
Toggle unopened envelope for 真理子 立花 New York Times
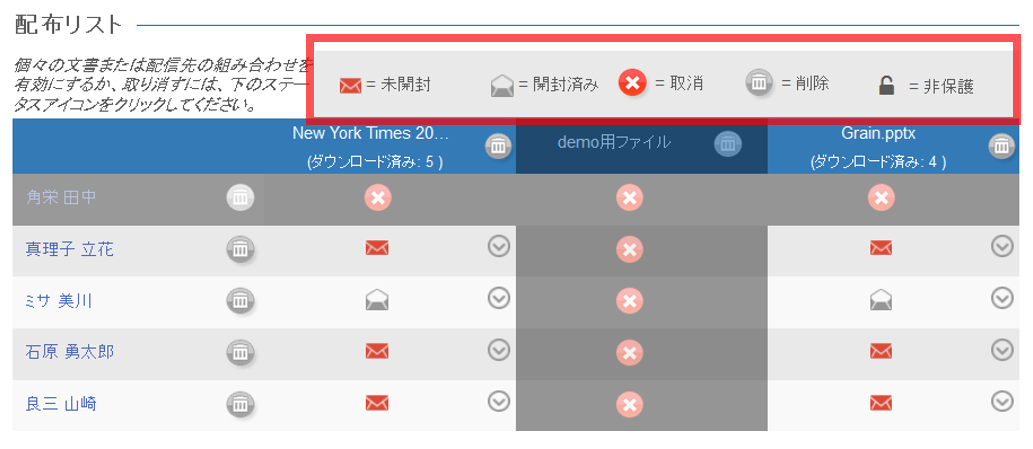pos(377,248)
